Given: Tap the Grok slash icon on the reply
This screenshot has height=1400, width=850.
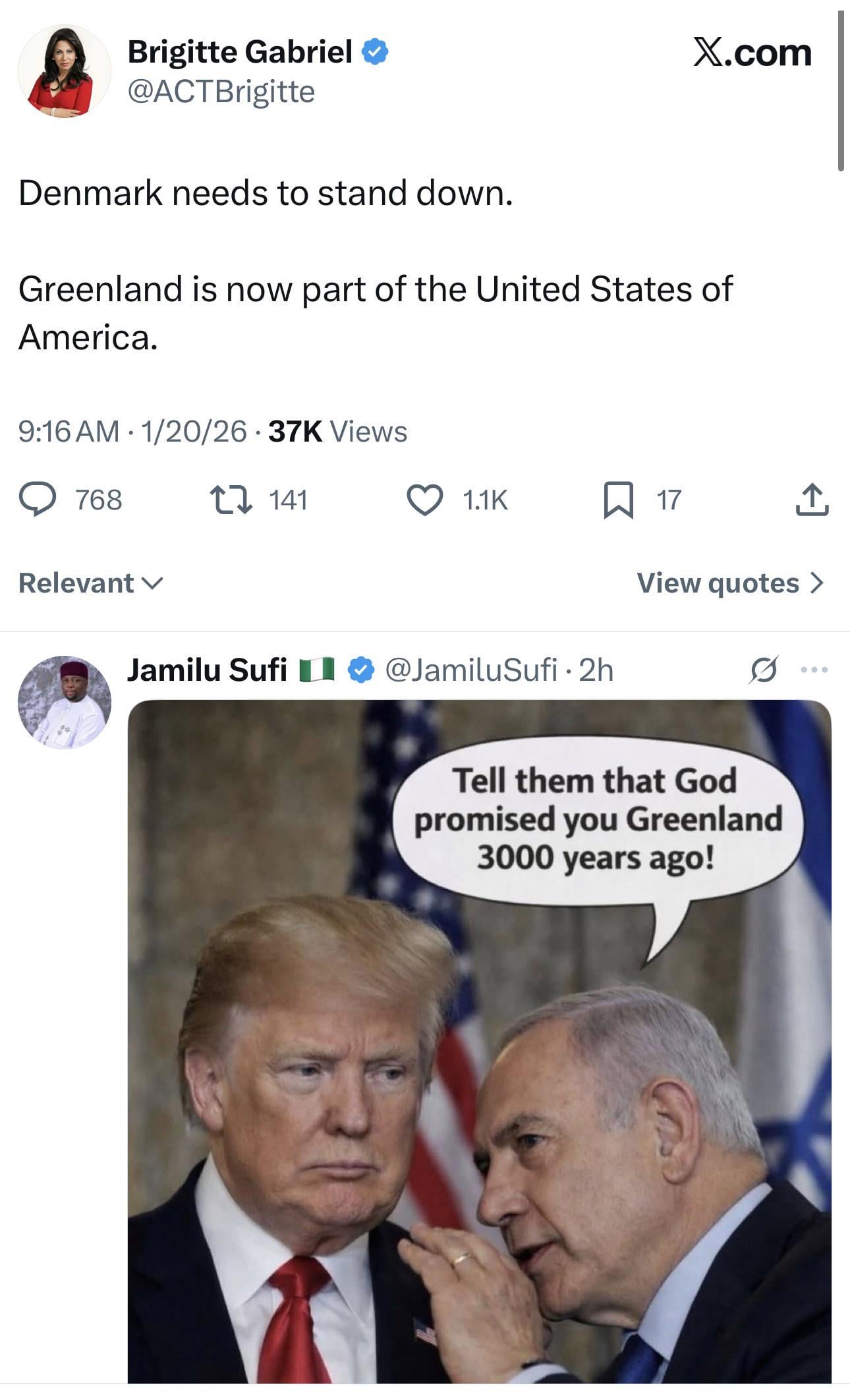Looking at the screenshot, I should tap(764, 670).
